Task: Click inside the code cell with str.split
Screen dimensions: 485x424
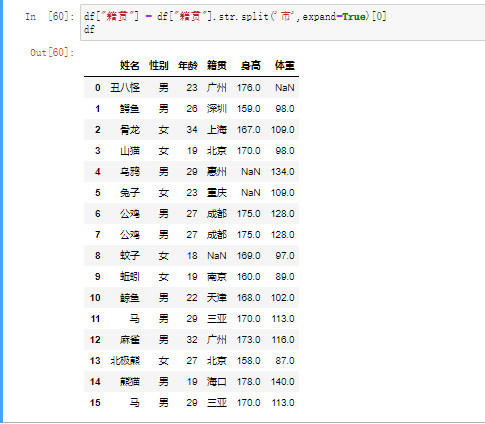Action: 283,23
